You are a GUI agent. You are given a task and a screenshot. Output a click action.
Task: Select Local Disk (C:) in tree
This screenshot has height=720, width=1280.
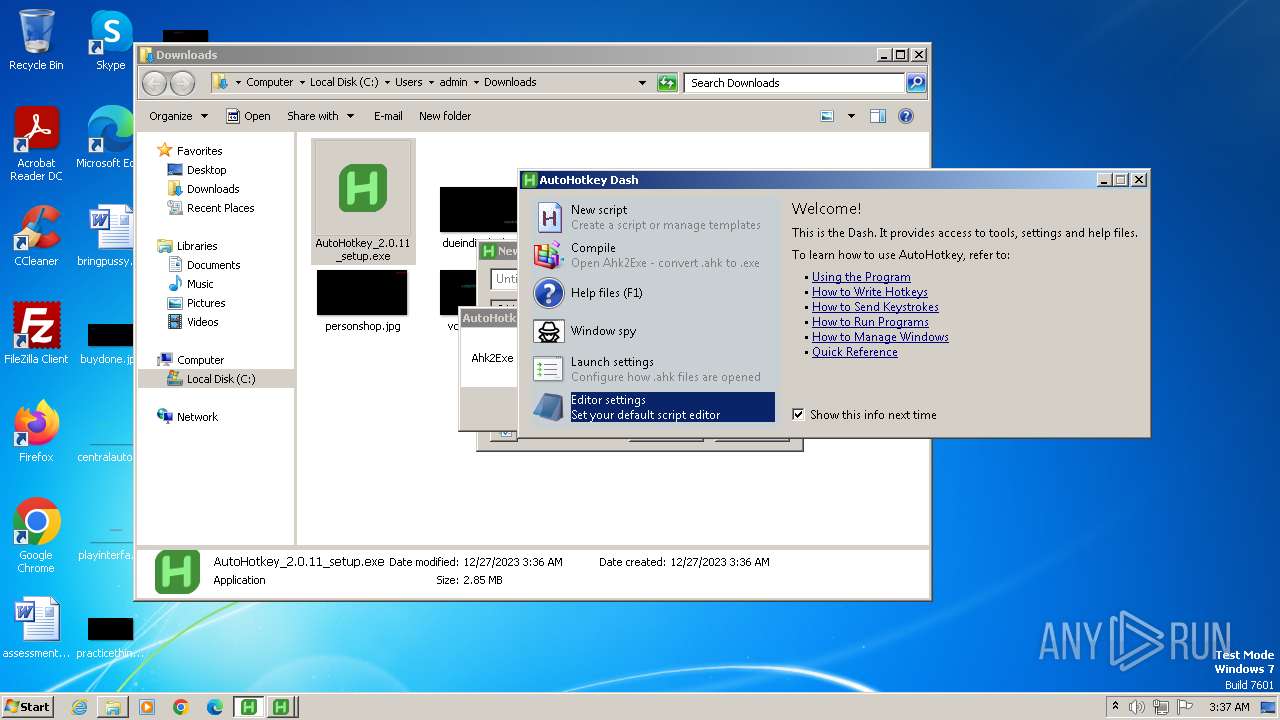click(x=220, y=379)
